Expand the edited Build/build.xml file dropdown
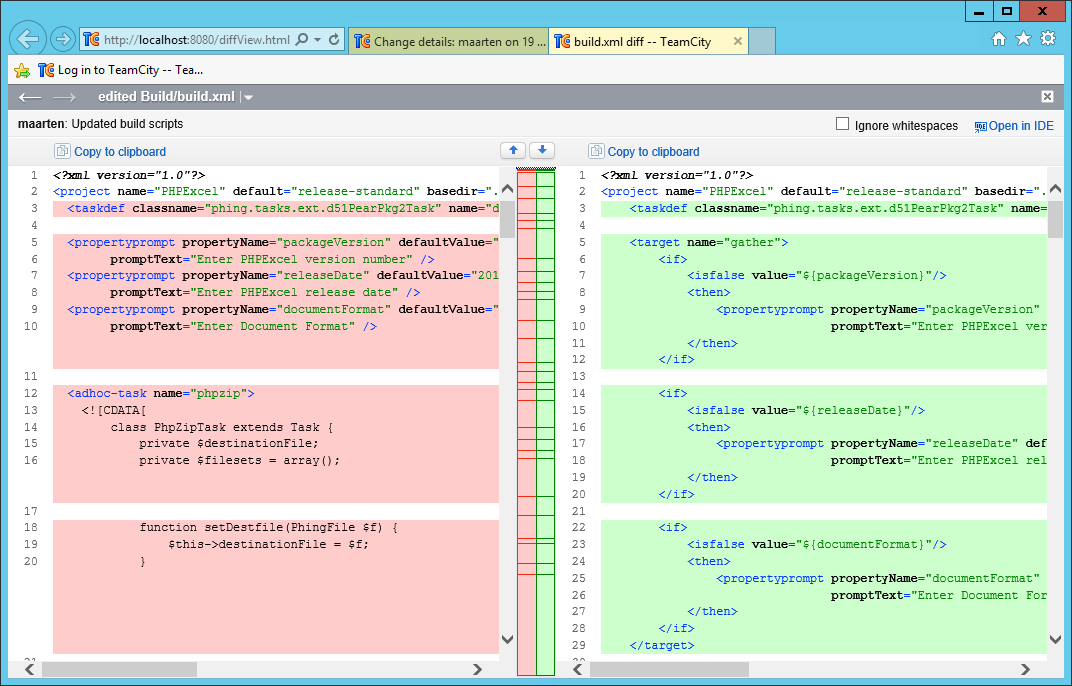The height and width of the screenshot is (686, 1072). tap(248, 97)
